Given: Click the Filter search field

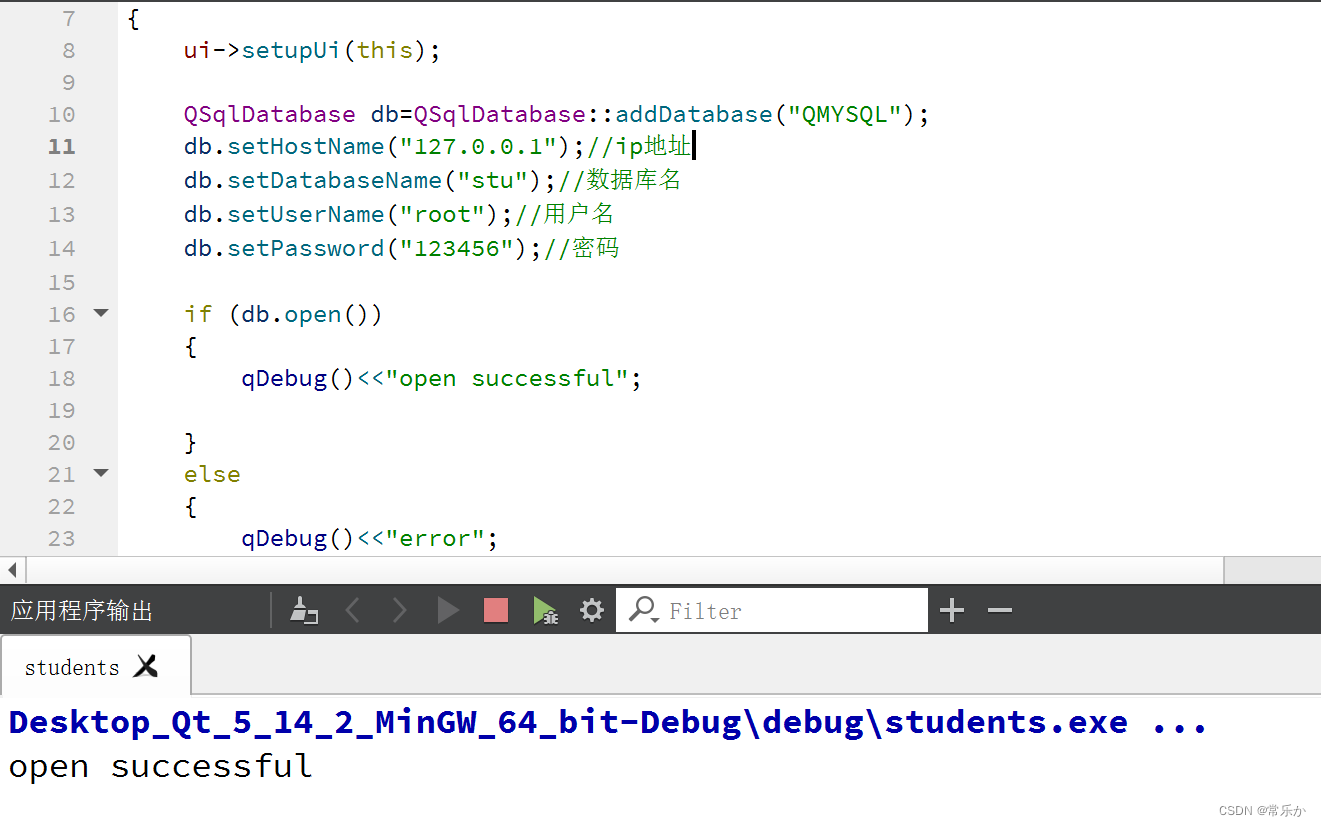Looking at the screenshot, I should tap(772, 610).
